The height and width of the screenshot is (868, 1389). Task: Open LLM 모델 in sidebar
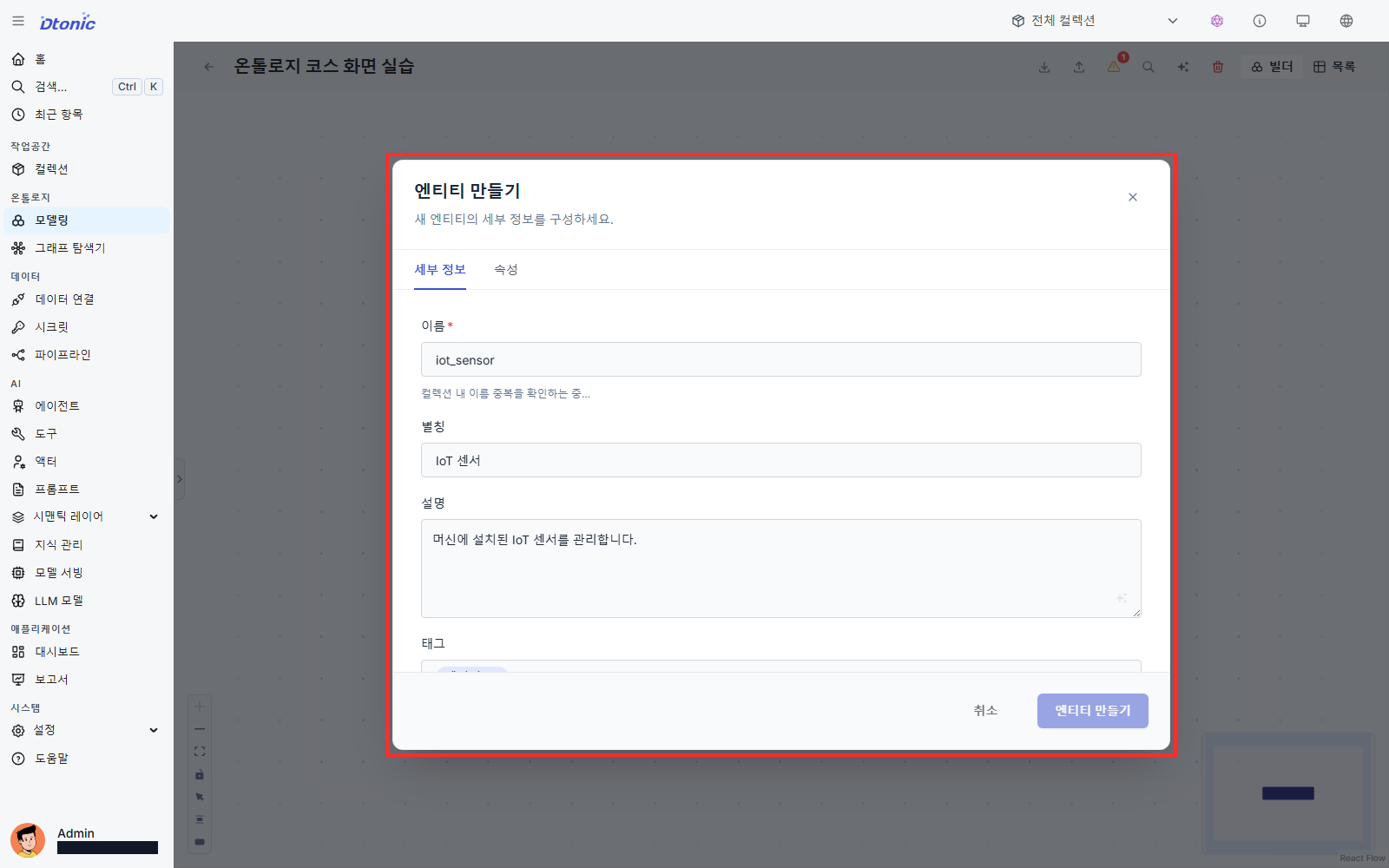87,601
